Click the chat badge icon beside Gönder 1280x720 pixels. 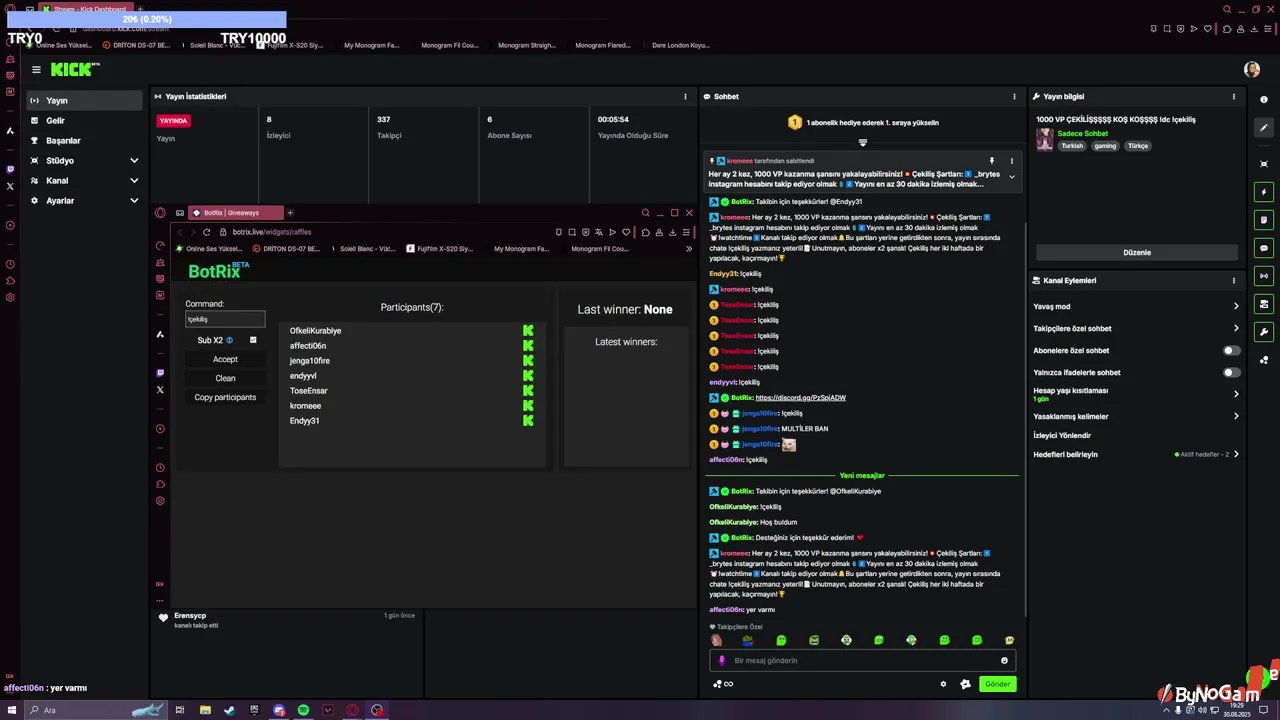click(x=965, y=684)
